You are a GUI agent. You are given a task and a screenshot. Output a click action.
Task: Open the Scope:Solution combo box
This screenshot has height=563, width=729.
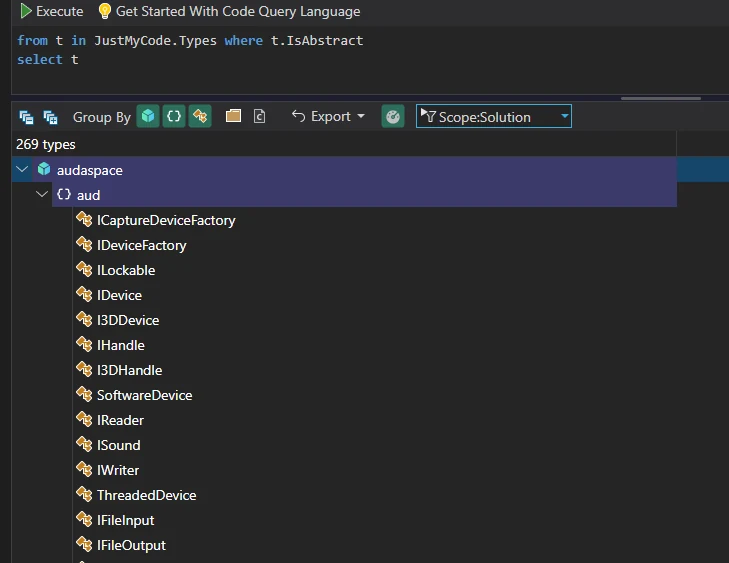[x=494, y=116]
